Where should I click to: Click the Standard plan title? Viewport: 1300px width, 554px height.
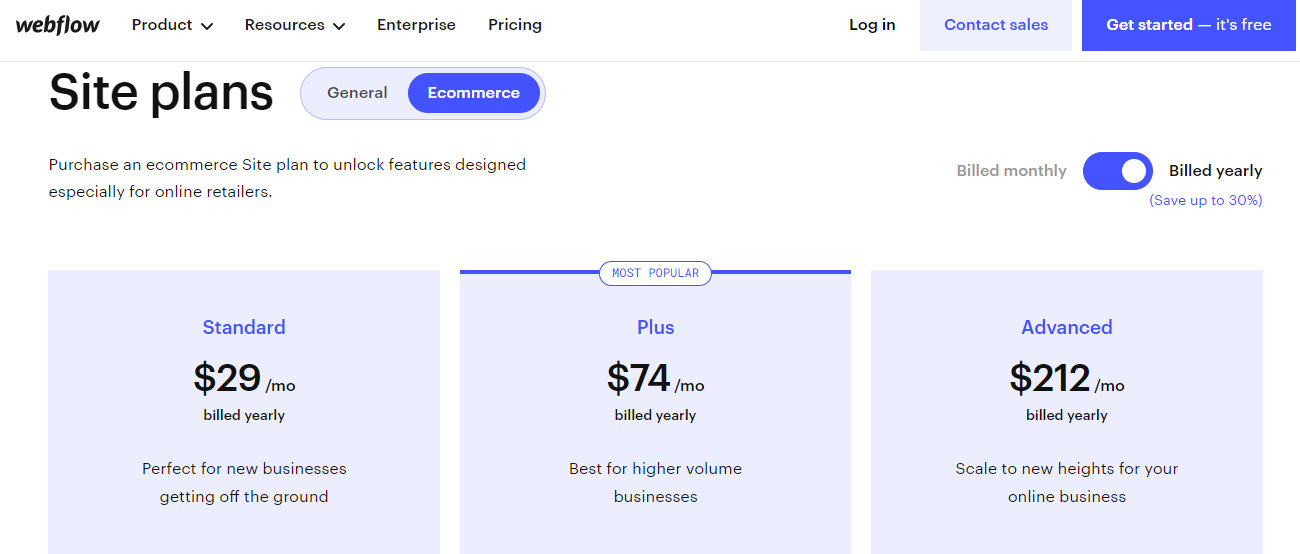[244, 327]
